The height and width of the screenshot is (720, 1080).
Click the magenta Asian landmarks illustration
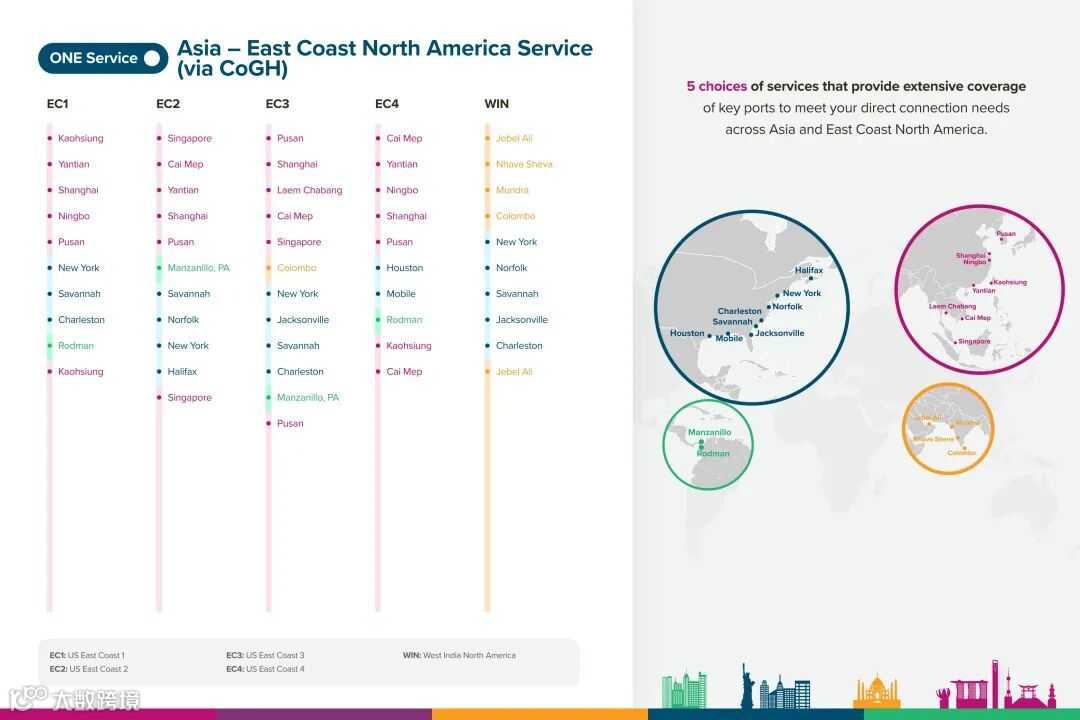(x=996, y=685)
